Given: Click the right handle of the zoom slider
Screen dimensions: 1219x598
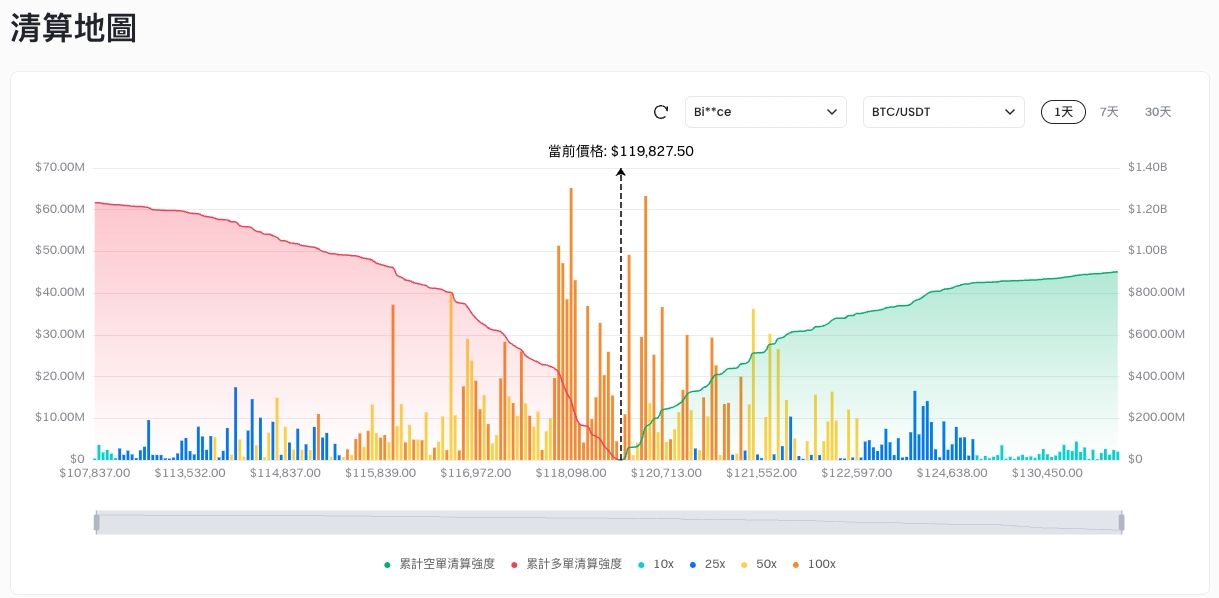Looking at the screenshot, I should pos(1121,522).
